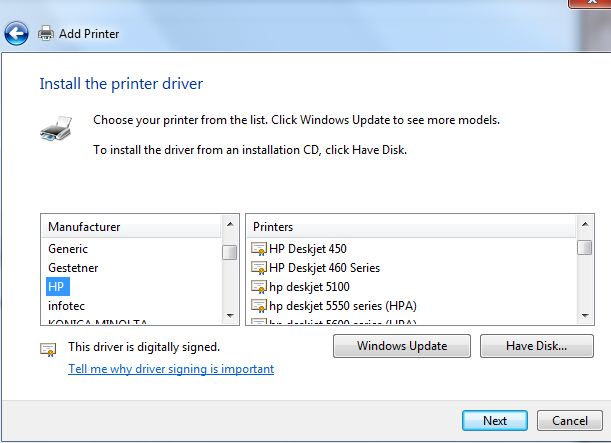Click the HP Deskjet 460 Series driver icon
Image resolution: width=611 pixels, height=443 pixels.
coord(259,268)
